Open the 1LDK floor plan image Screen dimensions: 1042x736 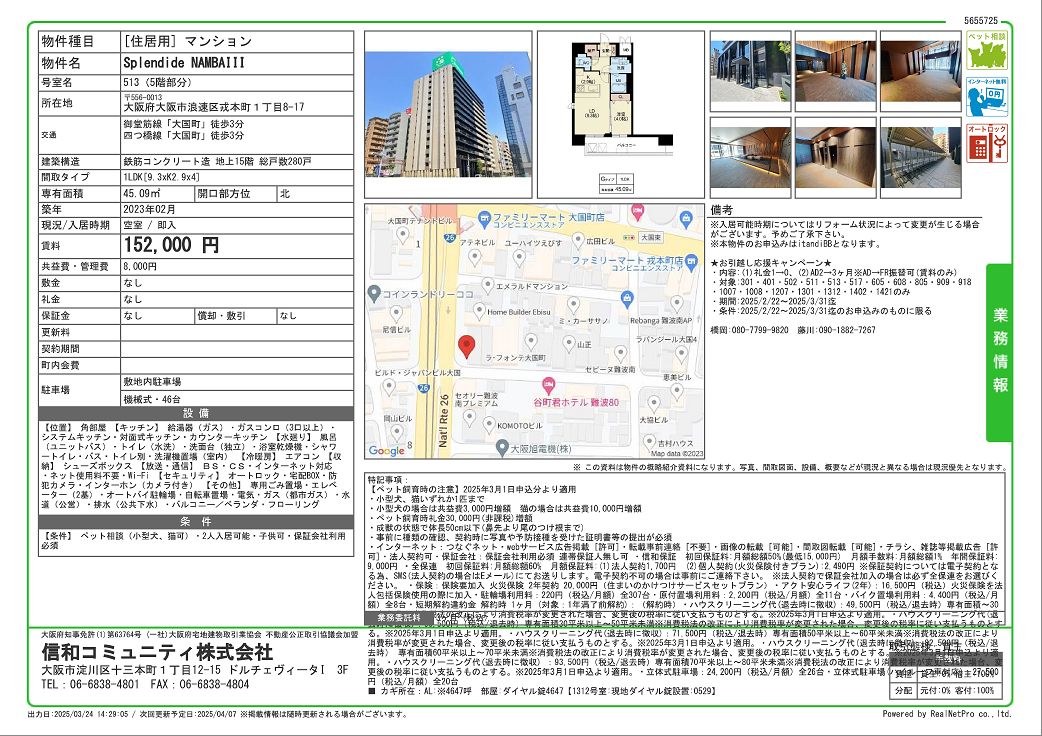pos(621,114)
